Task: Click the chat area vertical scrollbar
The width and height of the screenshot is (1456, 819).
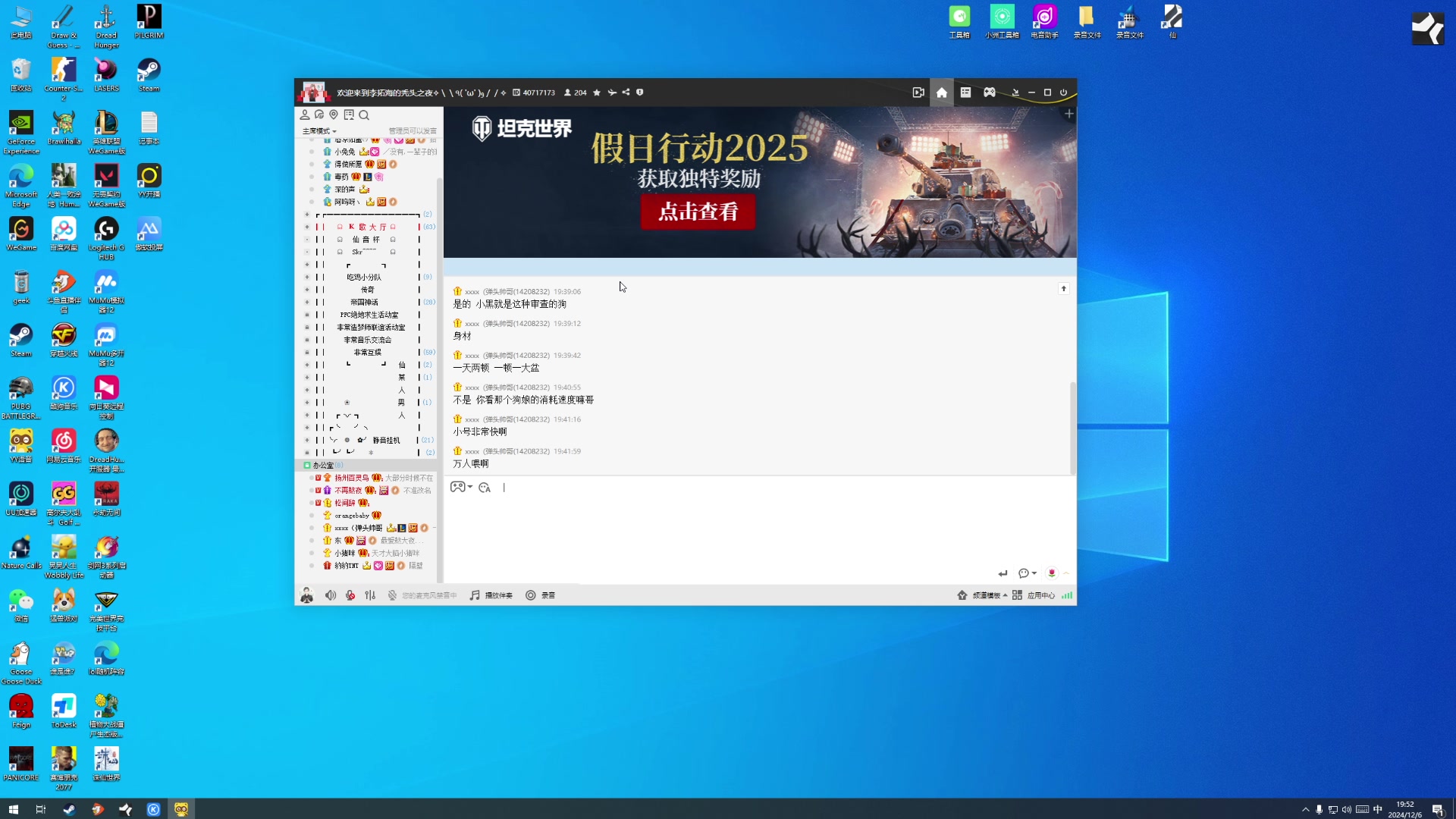Action: [1073, 428]
